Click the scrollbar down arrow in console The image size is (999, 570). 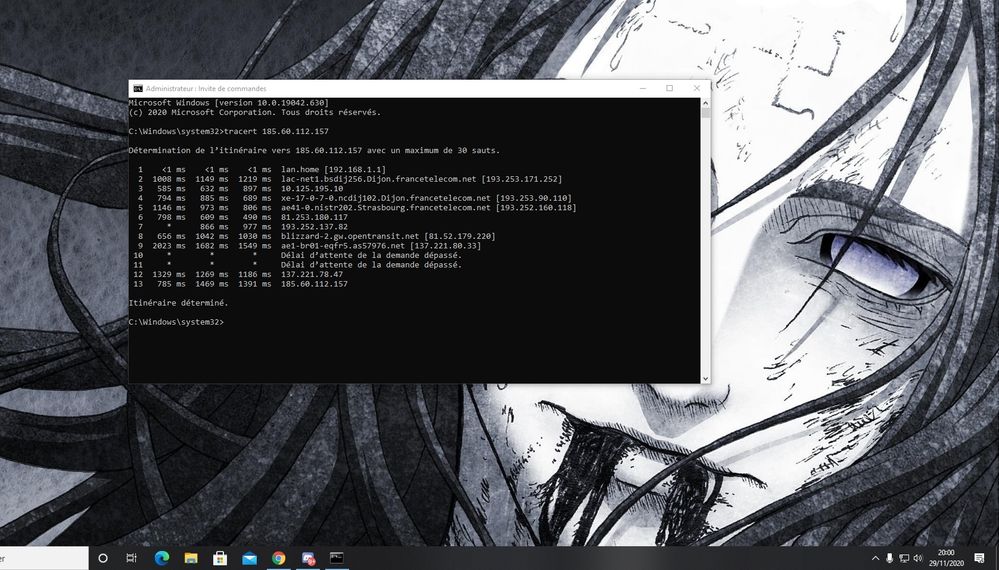pos(706,378)
